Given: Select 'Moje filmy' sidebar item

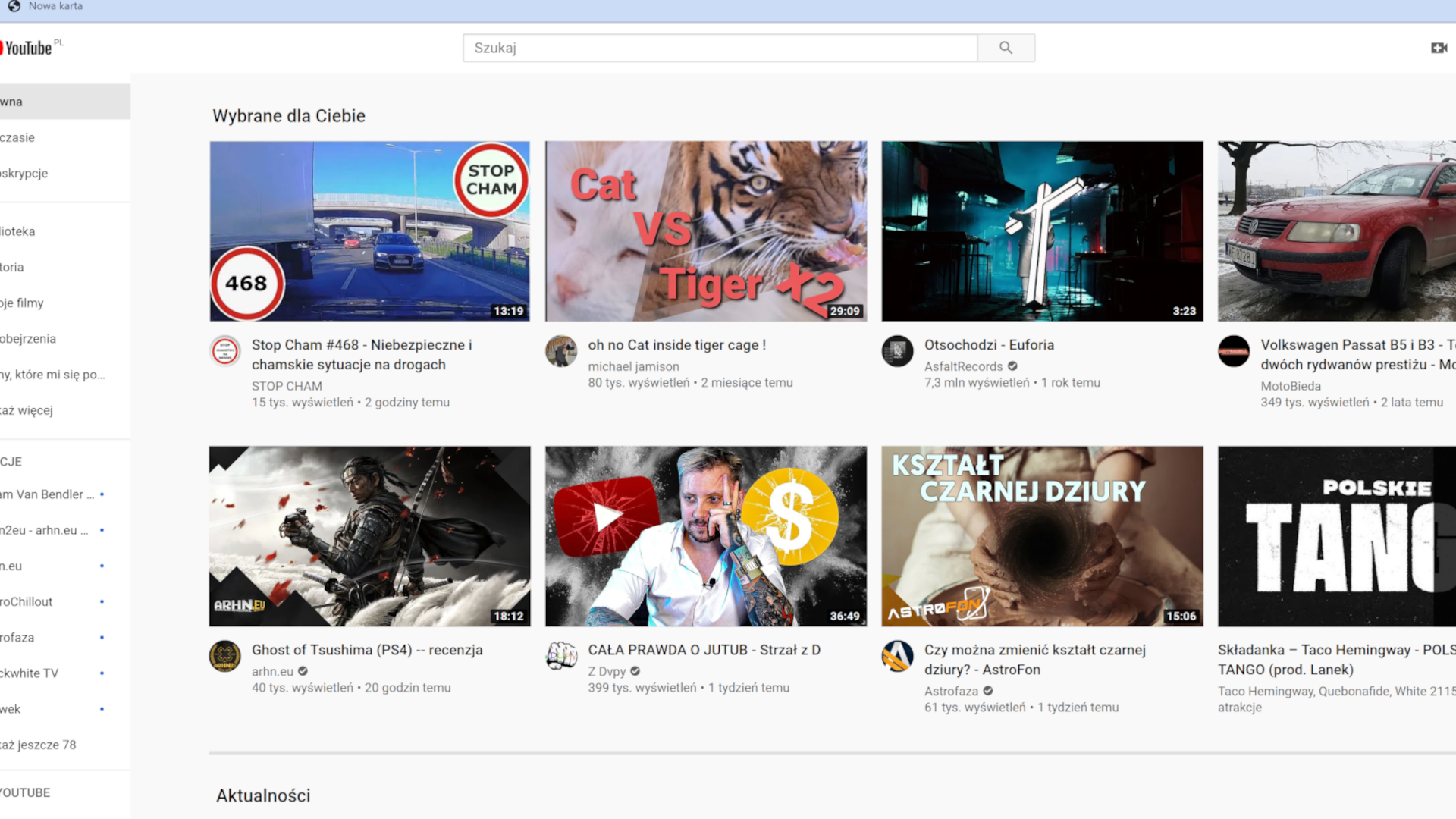Looking at the screenshot, I should [x=65, y=303].
